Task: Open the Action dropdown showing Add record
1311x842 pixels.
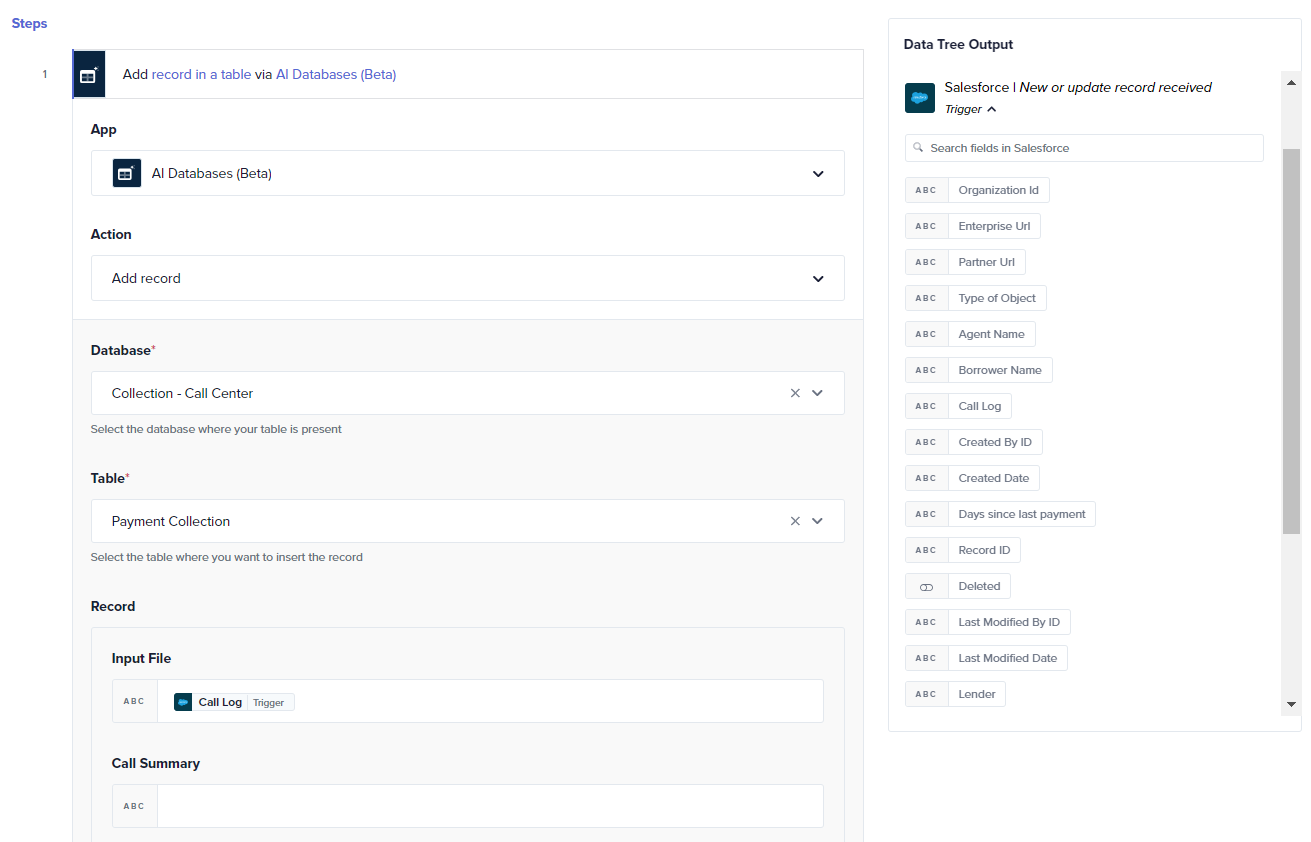Action: (468, 278)
